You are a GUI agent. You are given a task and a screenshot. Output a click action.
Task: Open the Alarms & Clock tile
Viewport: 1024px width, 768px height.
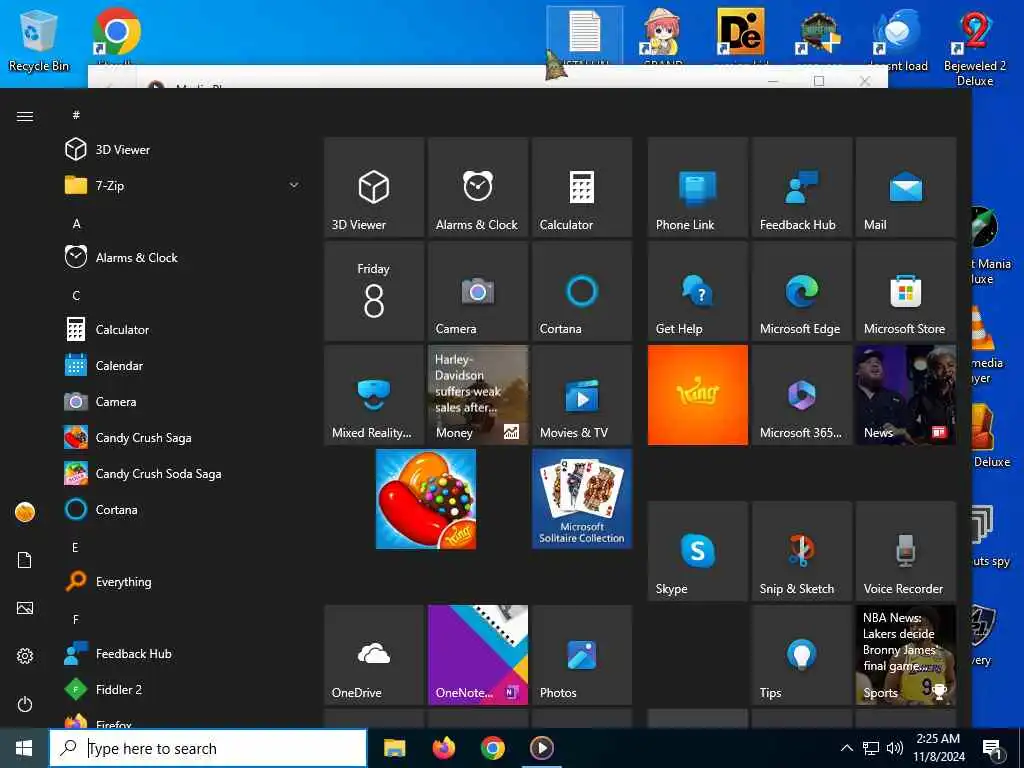pos(478,187)
